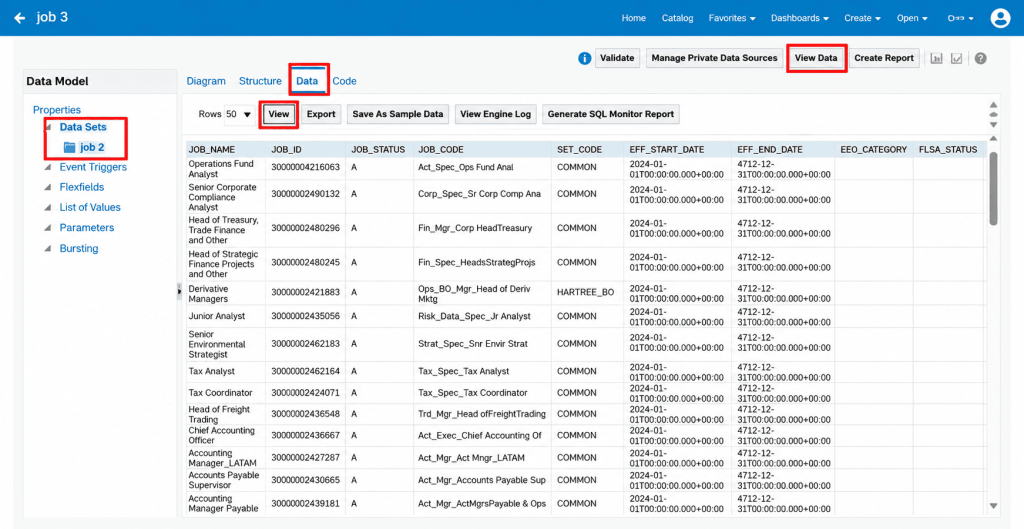This screenshot has width=1024, height=529.
Task: Click the JOB_STATUS column header
Action: pyautogui.click(x=379, y=150)
